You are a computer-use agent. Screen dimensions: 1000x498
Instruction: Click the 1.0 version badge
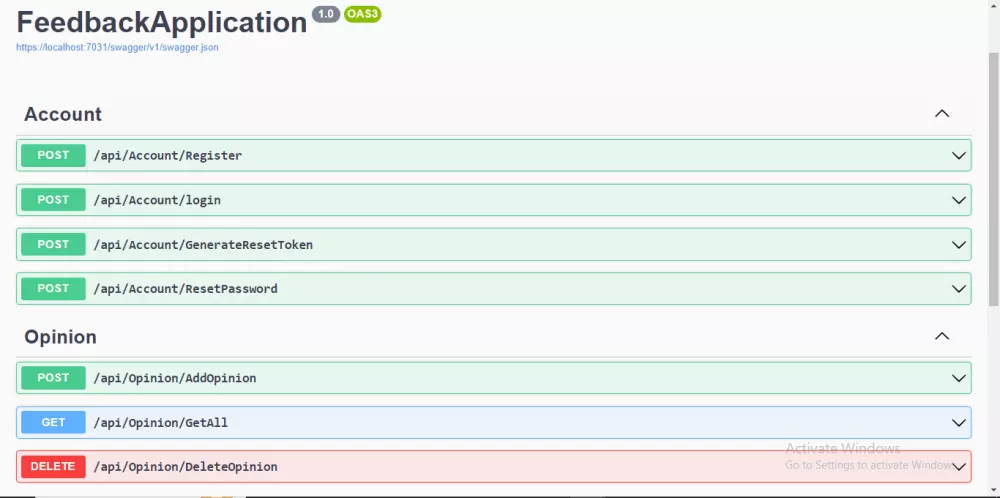326,13
